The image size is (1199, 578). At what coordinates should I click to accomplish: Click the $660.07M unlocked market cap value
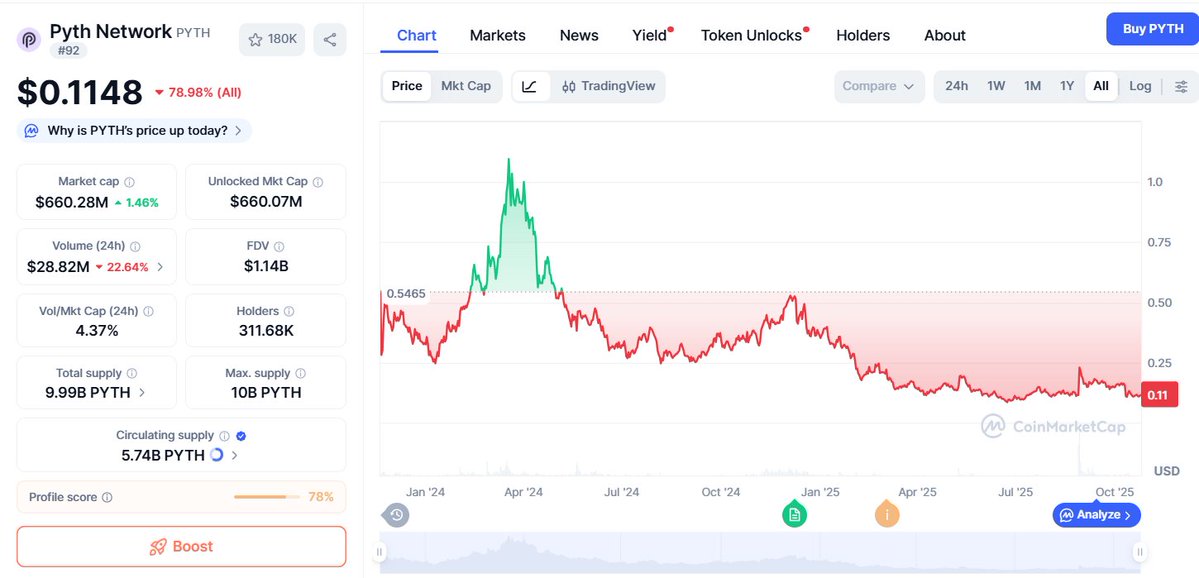[x=266, y=203]
